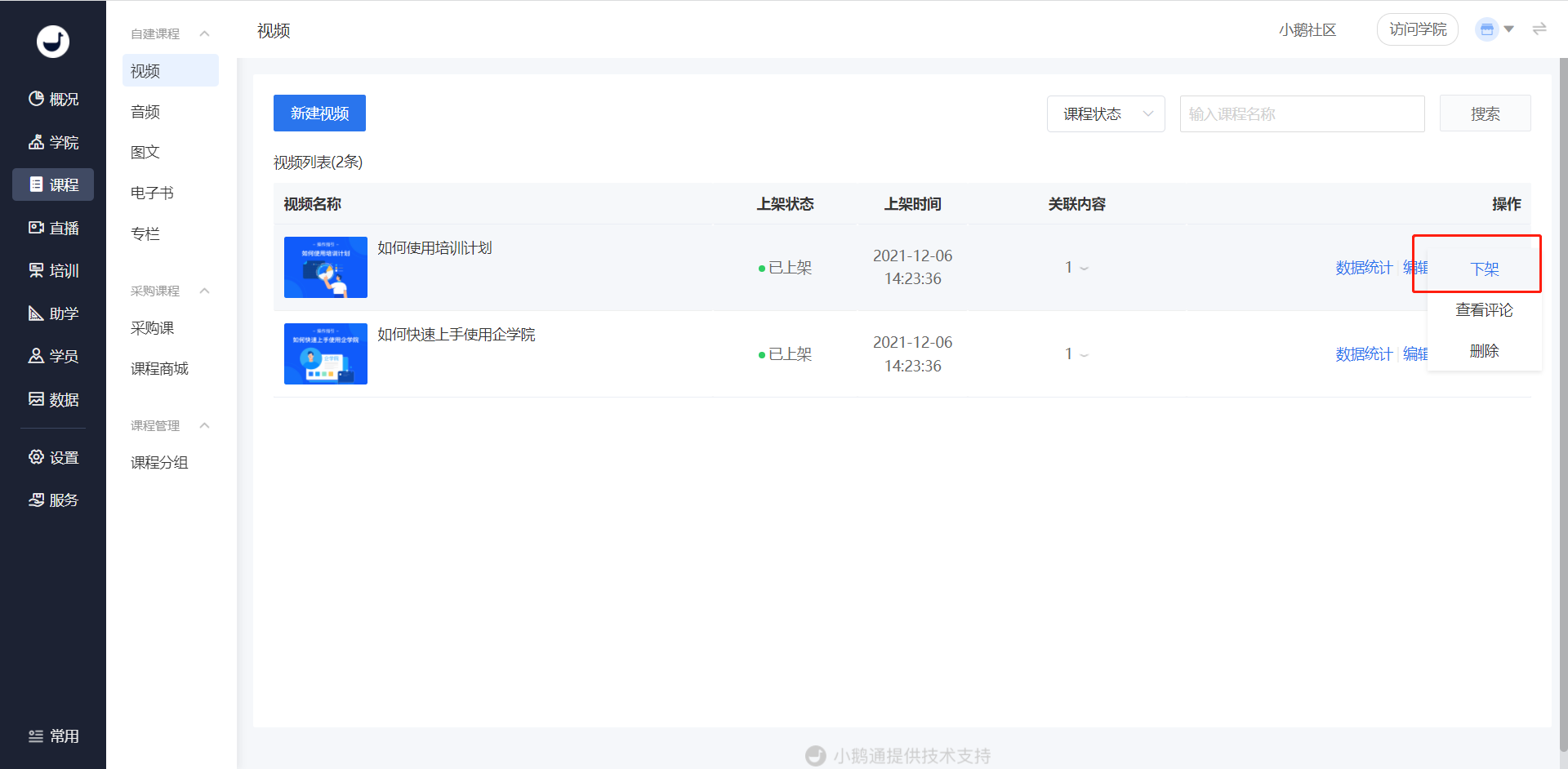Choose 删除 in the popup menu

coord(1484,351)
